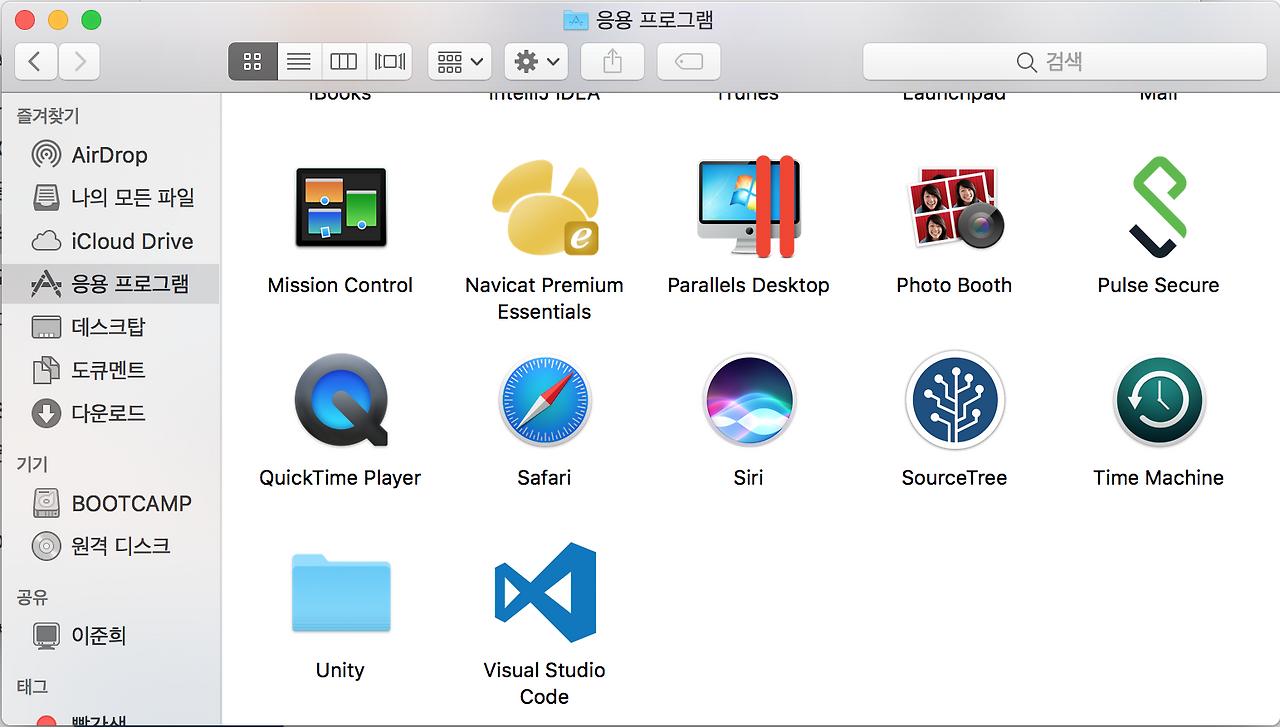
Task: Open the gear action menu
Action: coord(536,62)
